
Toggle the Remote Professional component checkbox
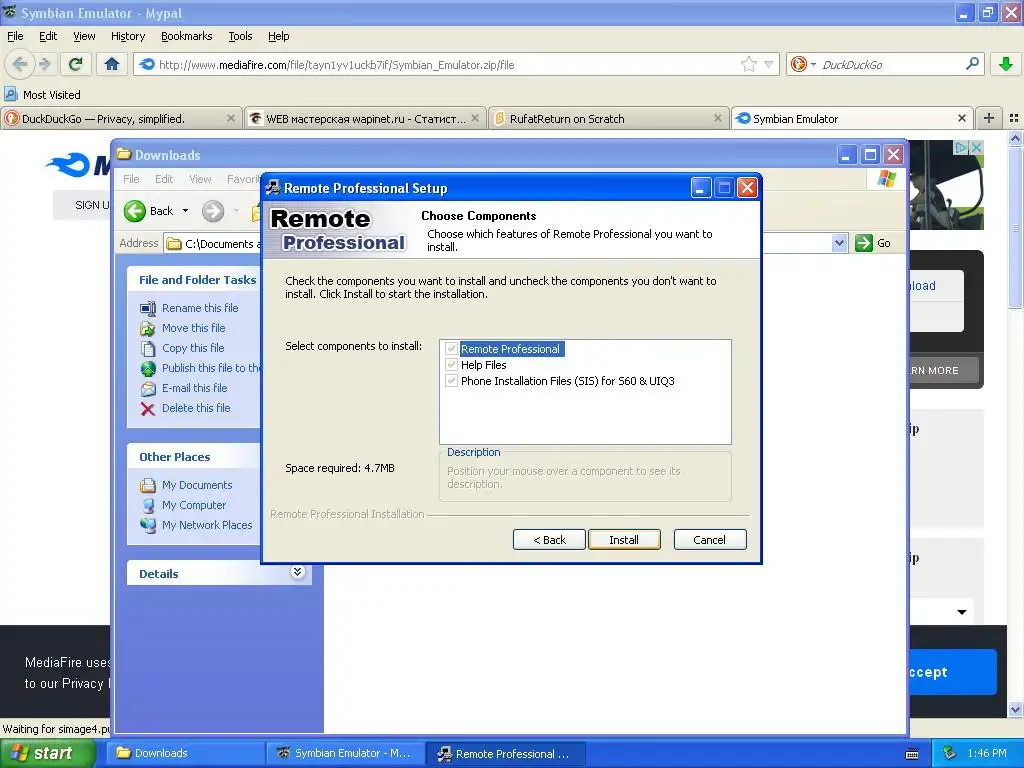[x=451, y=349]
